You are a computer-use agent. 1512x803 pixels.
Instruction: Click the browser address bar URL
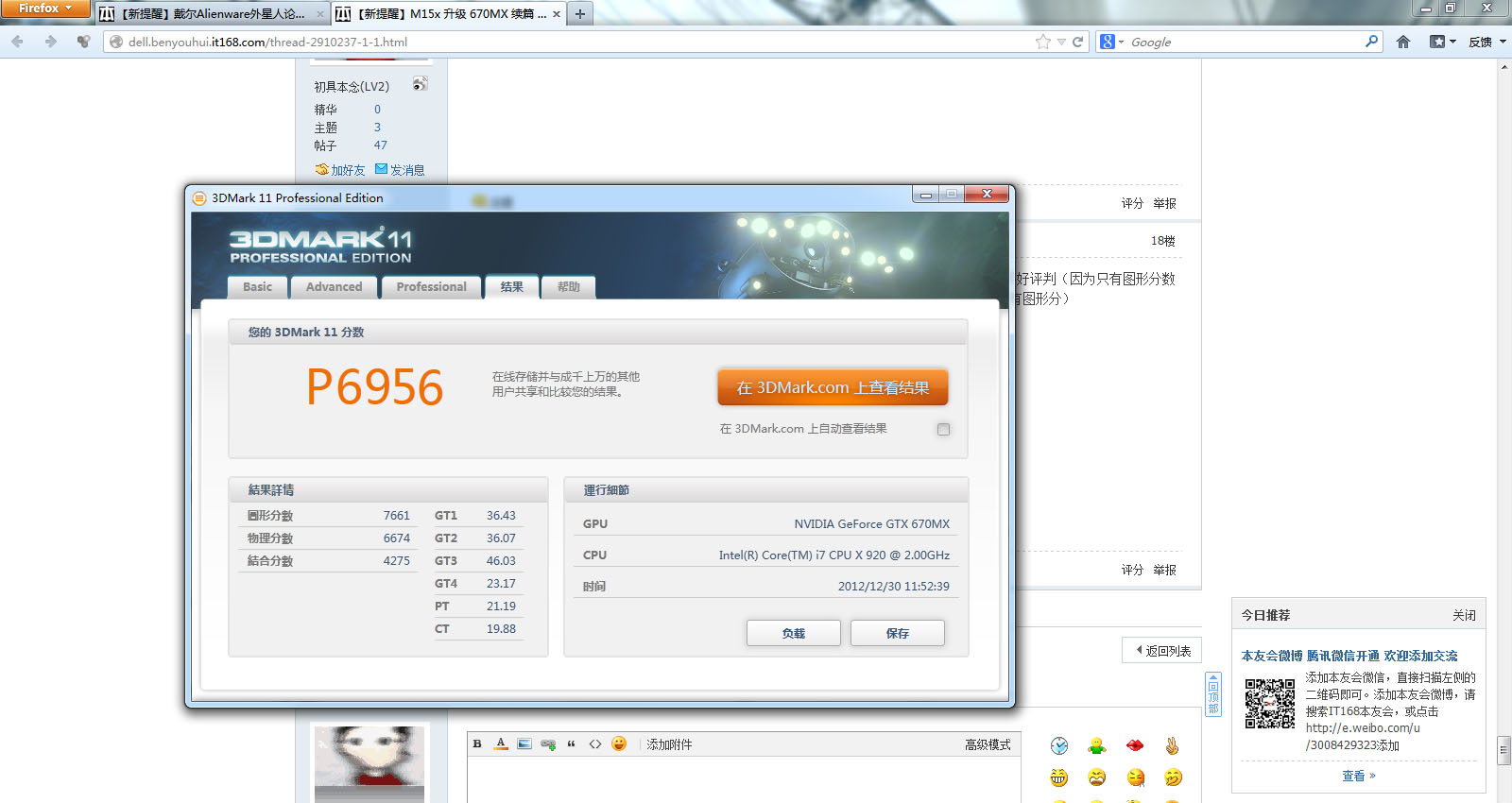[x=267, y=42]
